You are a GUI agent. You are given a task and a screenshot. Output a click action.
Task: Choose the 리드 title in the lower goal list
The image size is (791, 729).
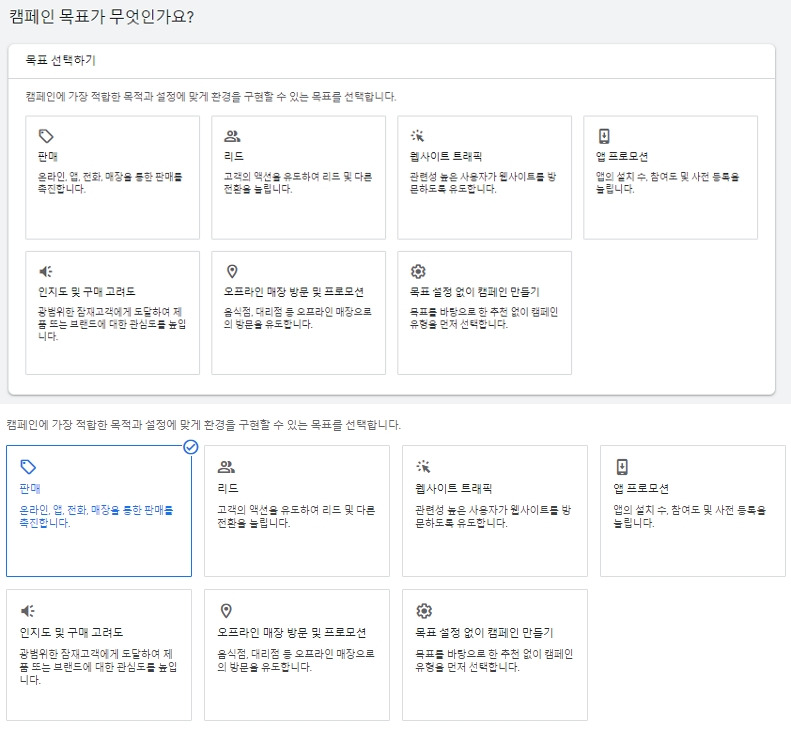(228, 488)
